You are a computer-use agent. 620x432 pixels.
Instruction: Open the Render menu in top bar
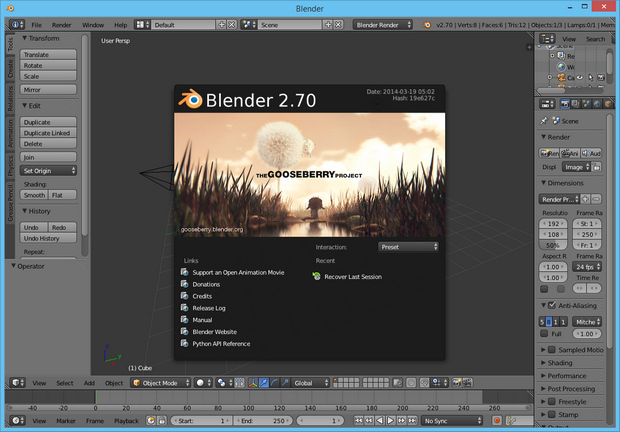(x=61, y=25)
